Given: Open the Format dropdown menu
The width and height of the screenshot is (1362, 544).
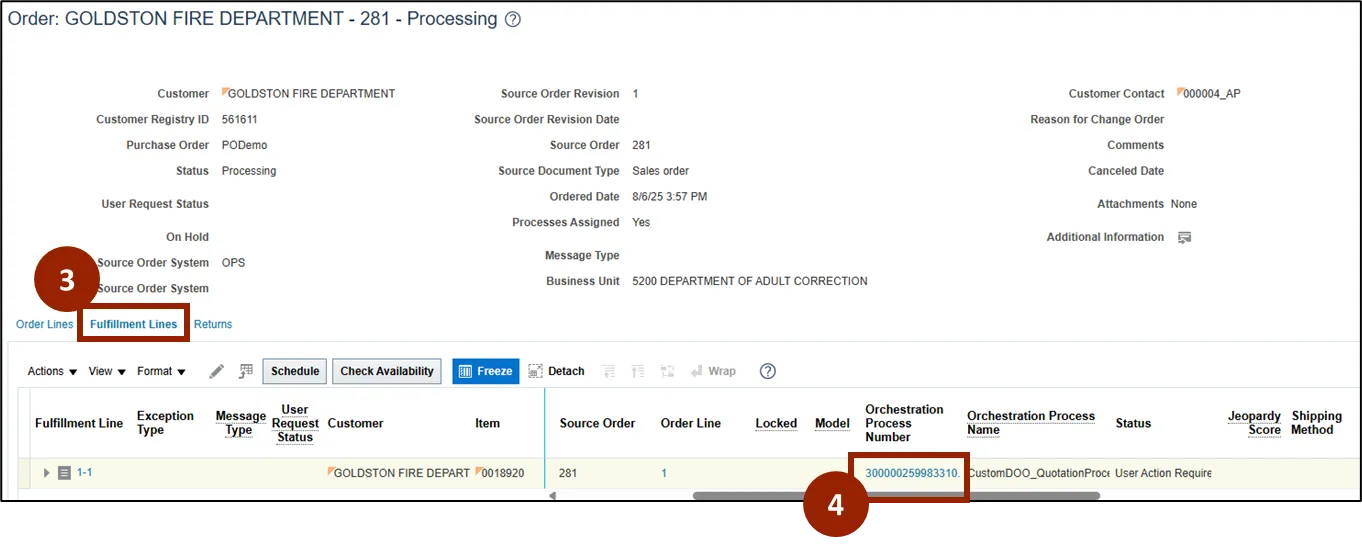Looking at the screenshot, I should point(161,371).
